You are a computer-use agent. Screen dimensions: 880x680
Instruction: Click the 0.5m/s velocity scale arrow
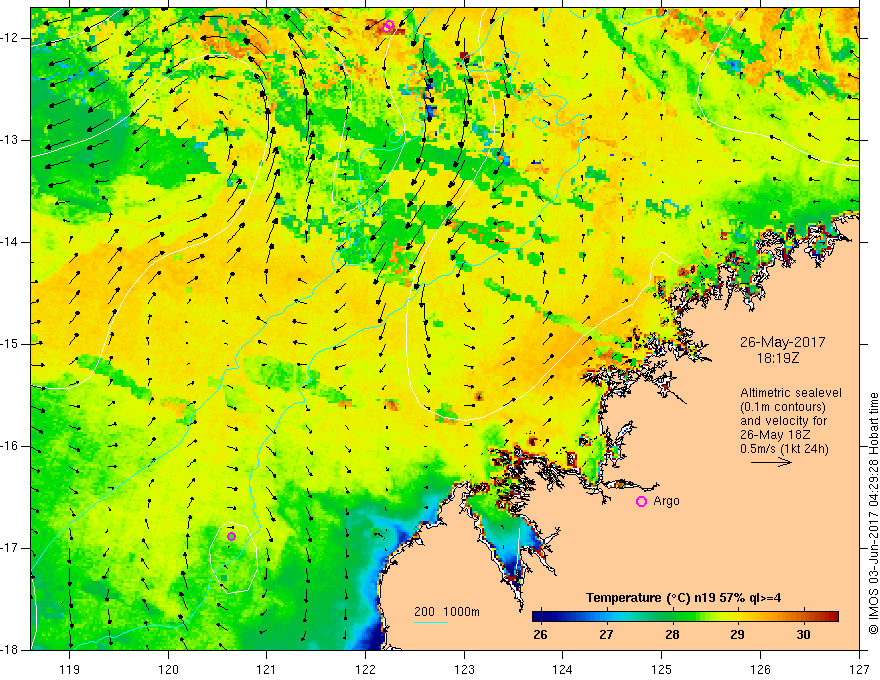(771, 462)
